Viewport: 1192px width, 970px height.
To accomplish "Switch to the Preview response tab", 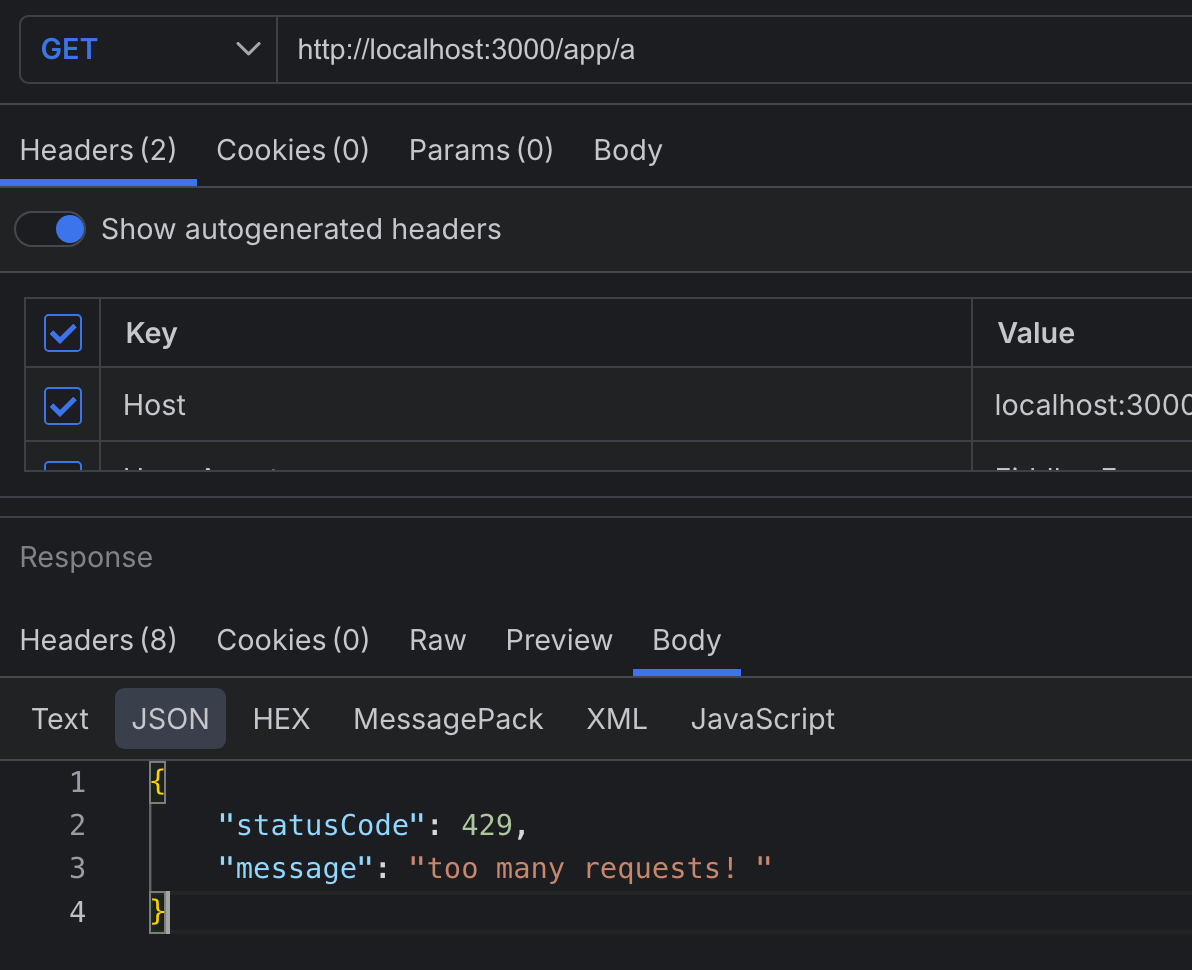I will coord(559,640).
